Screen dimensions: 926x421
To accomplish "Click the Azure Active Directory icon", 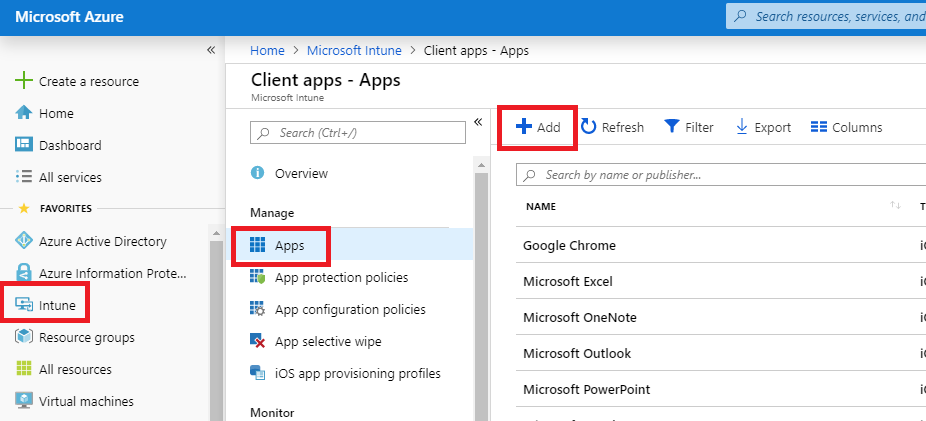I will point(24,241).
